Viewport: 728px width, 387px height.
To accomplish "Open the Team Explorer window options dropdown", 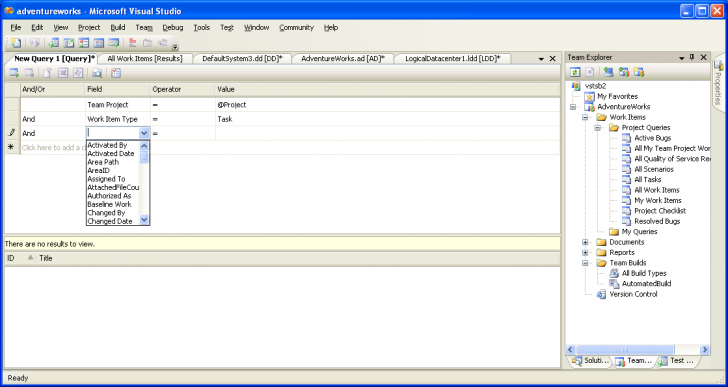I will click(x=682, y=58).
